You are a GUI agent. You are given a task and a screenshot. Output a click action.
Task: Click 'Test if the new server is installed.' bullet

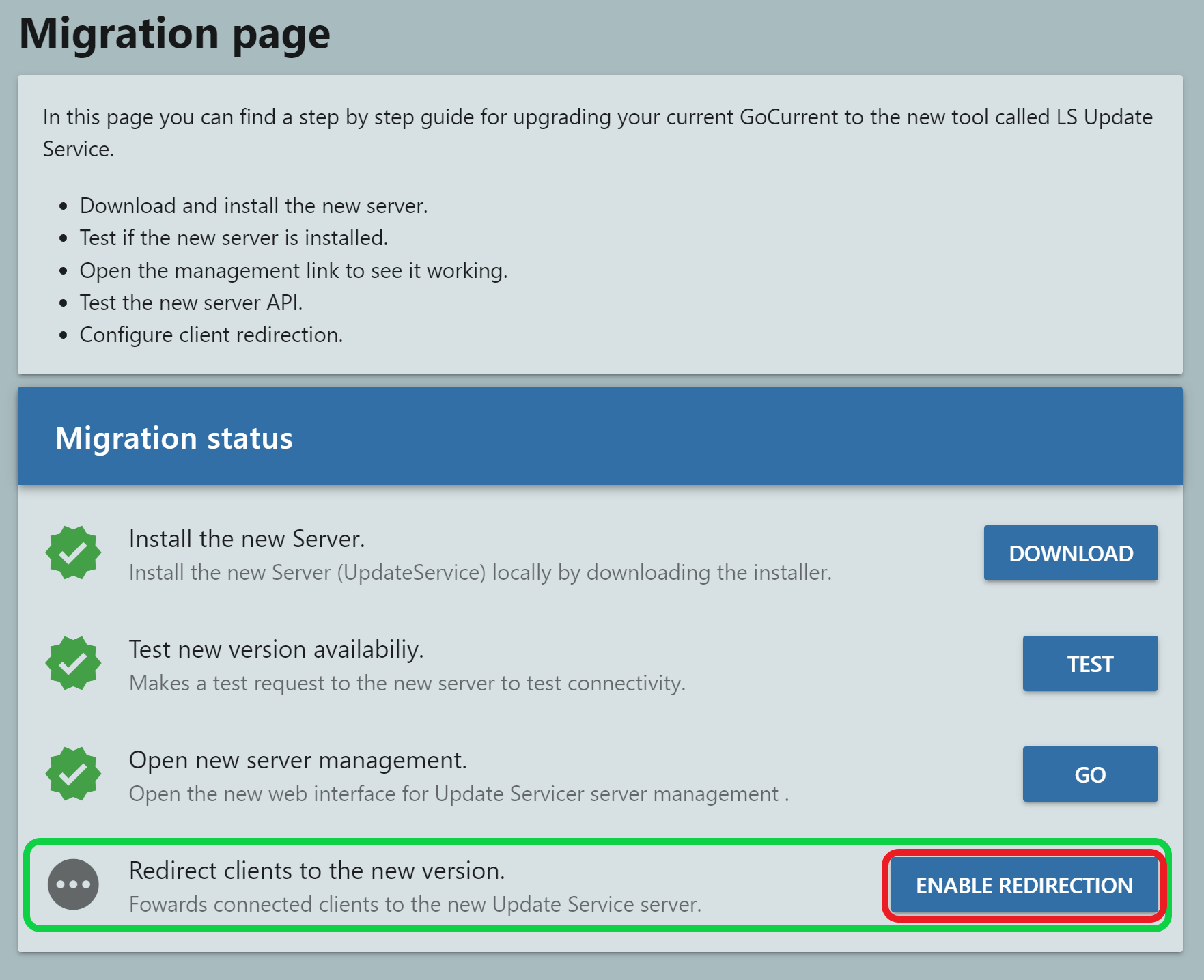234,238
